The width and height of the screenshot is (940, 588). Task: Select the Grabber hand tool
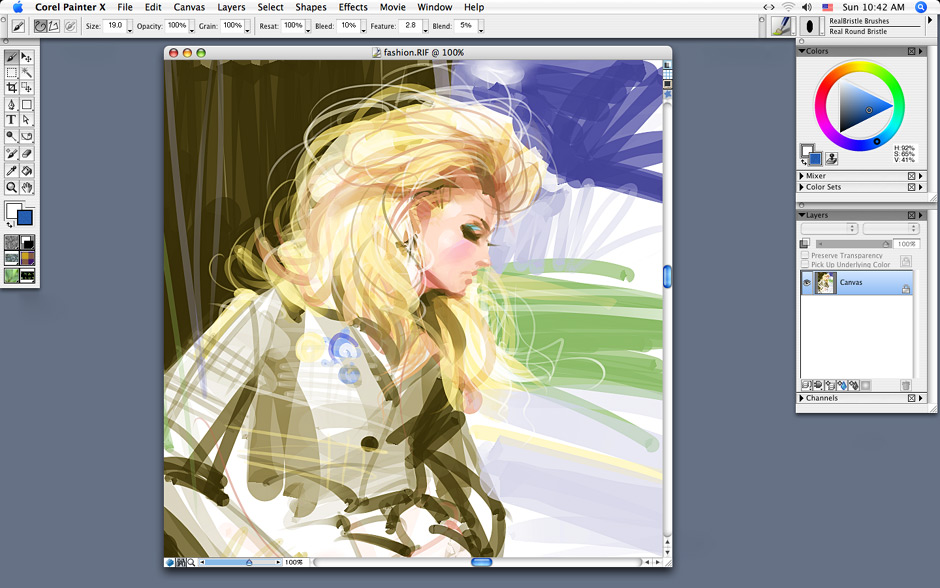tap(27, 188)
